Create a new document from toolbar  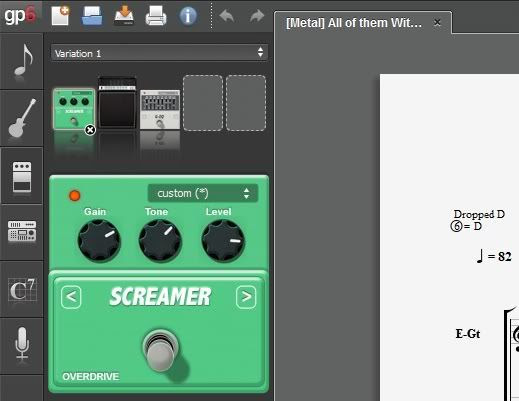(60, 16)
